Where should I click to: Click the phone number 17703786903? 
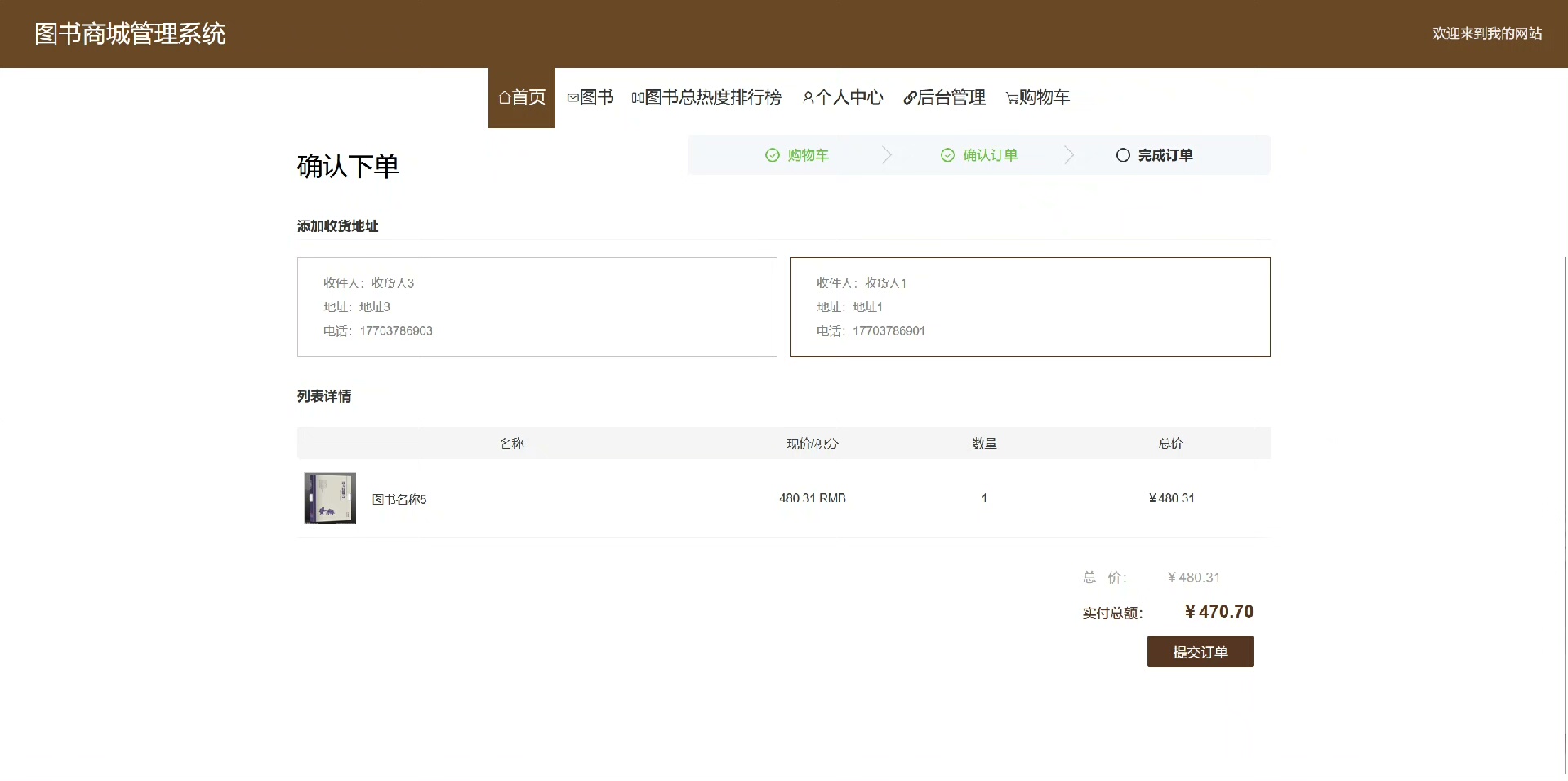click(x=396, y=331)
